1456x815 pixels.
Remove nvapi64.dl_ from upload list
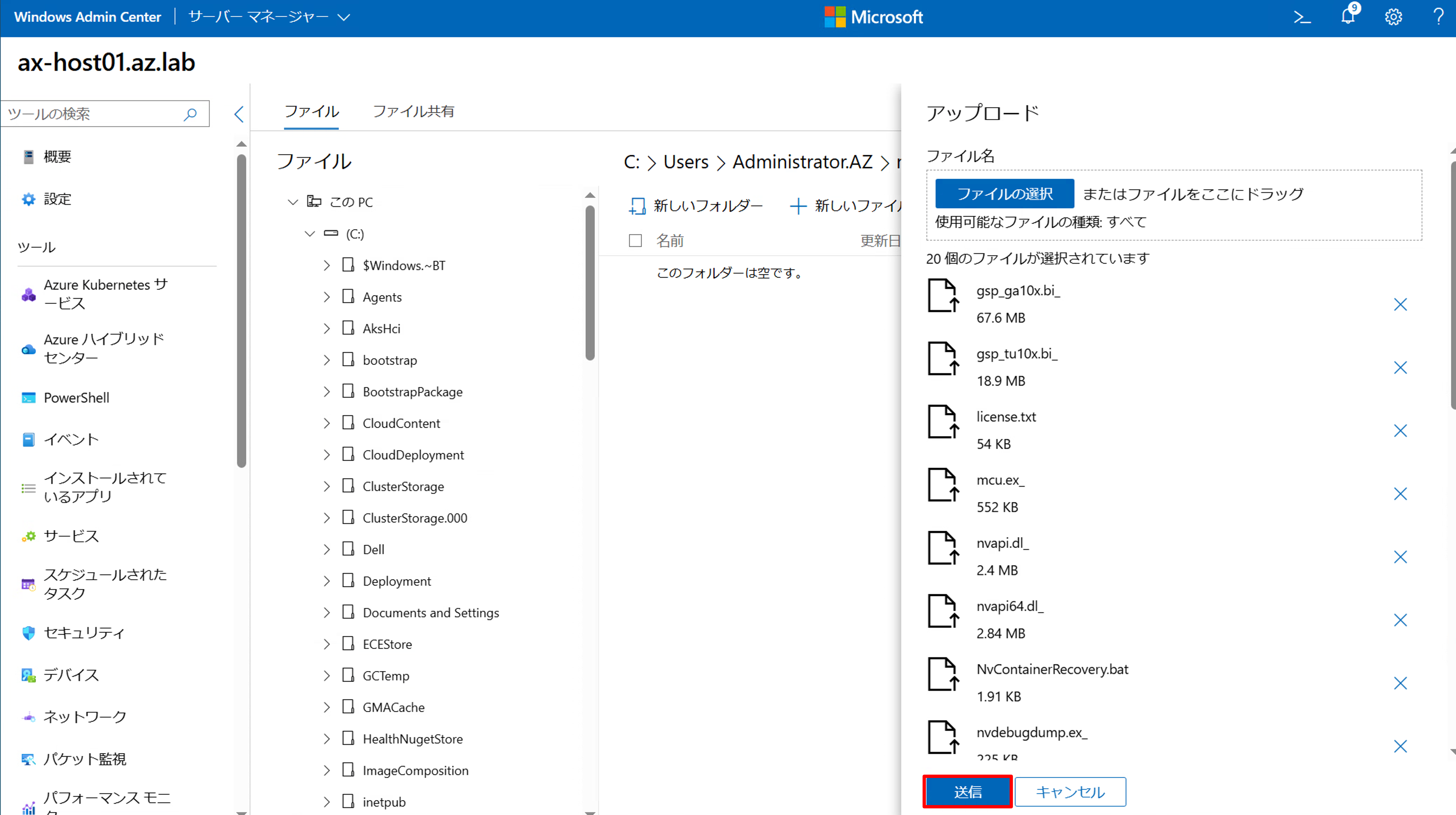pyautogui.click(x=1400, y=620)
